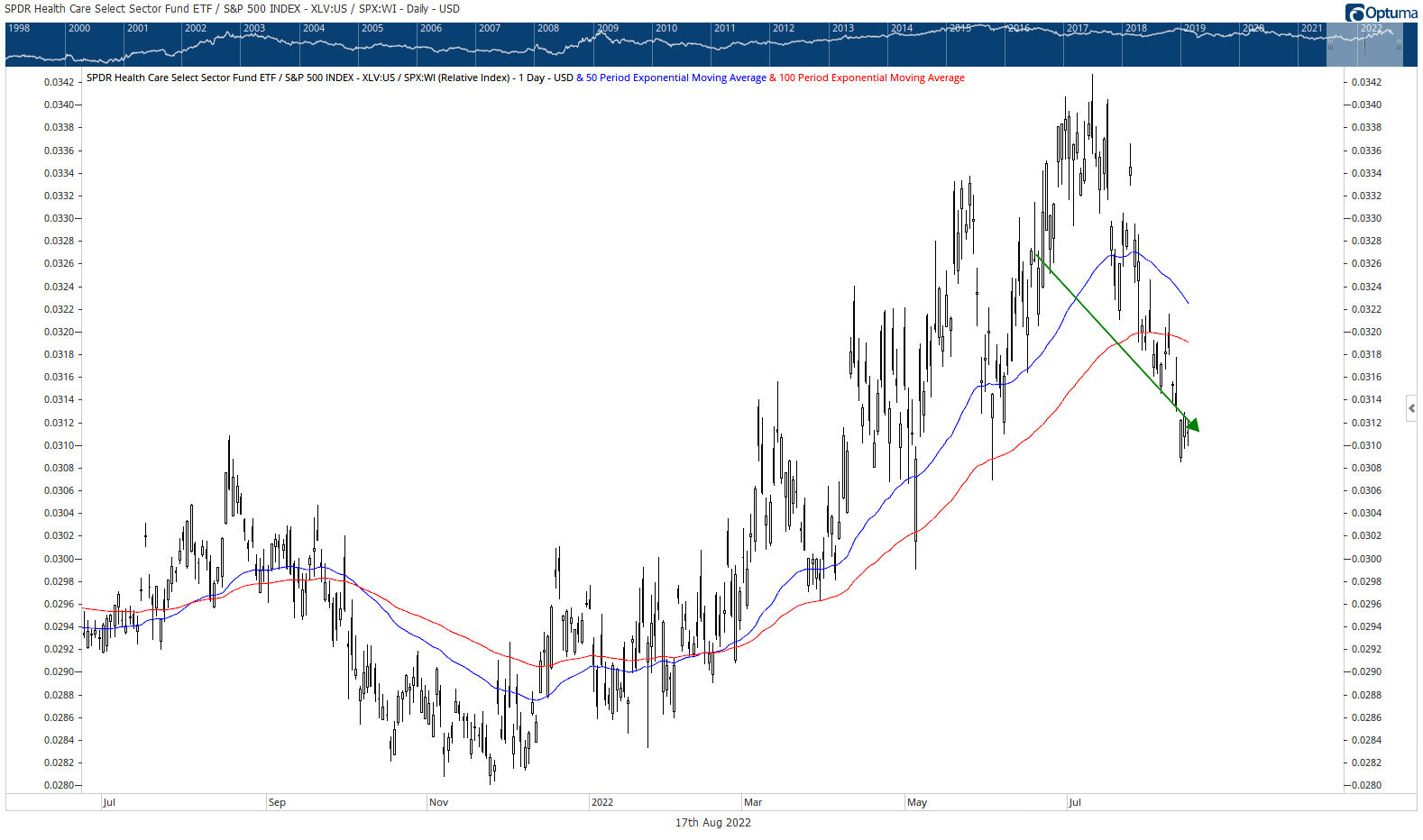Jump to 2015 in the overview timeline

point(960,28)
